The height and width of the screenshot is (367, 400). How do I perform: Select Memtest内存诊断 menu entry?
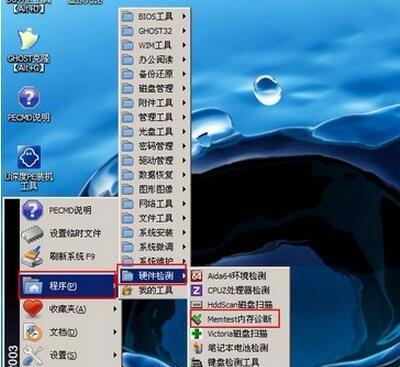click(x=235, y=319)
